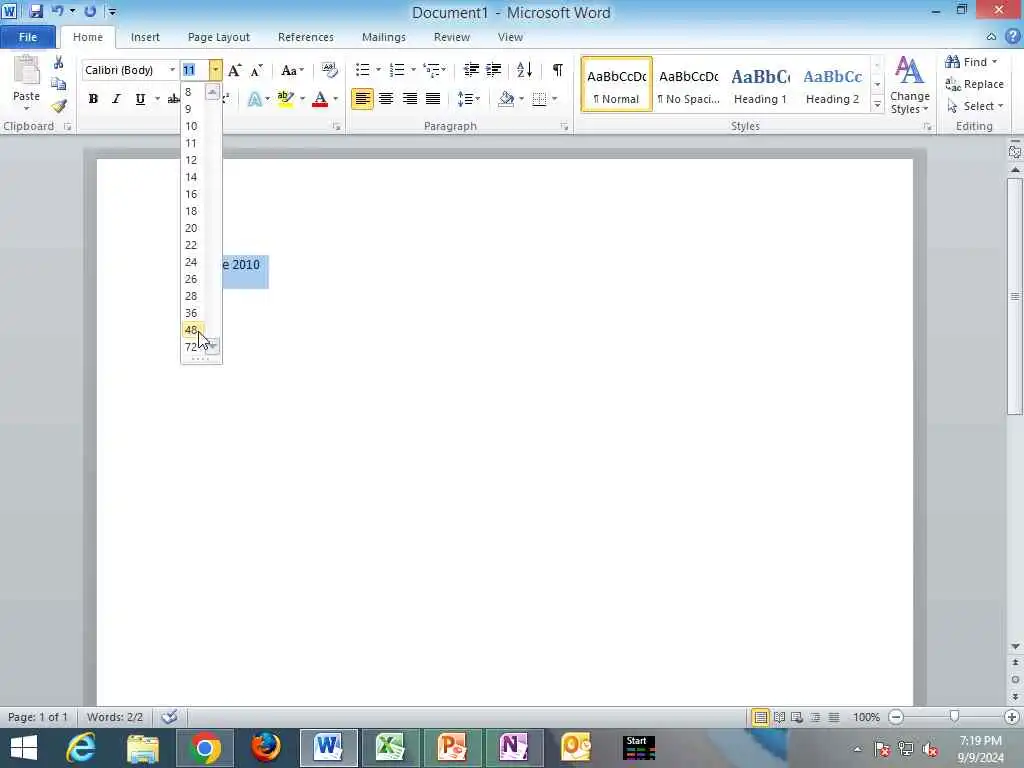Click the zoom slider handle
The height and width of the screenshot is (768, 1024).
954,717
